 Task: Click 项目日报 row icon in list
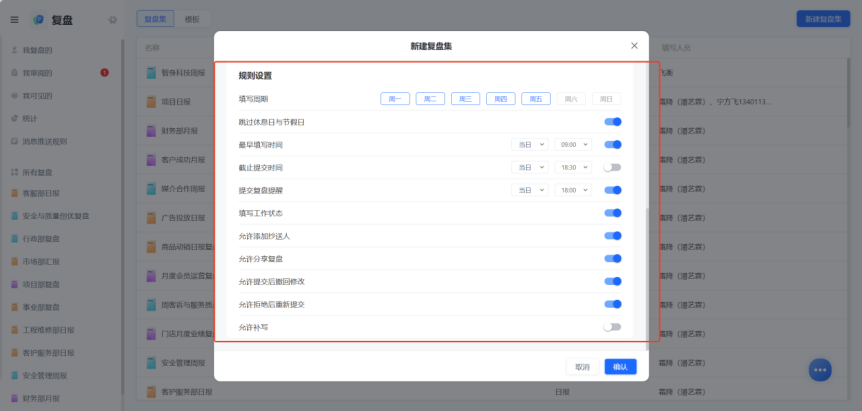(x=151, y=102)
